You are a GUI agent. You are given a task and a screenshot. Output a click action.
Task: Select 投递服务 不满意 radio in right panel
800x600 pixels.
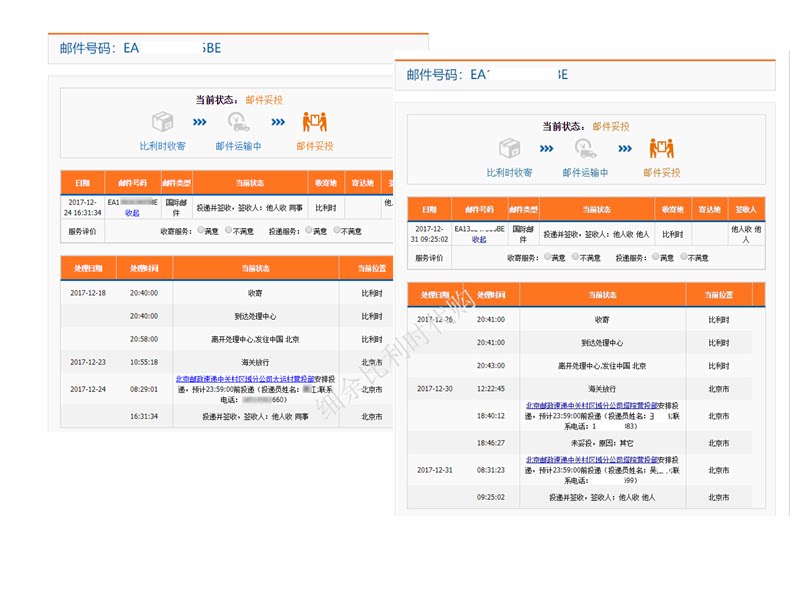684,257
